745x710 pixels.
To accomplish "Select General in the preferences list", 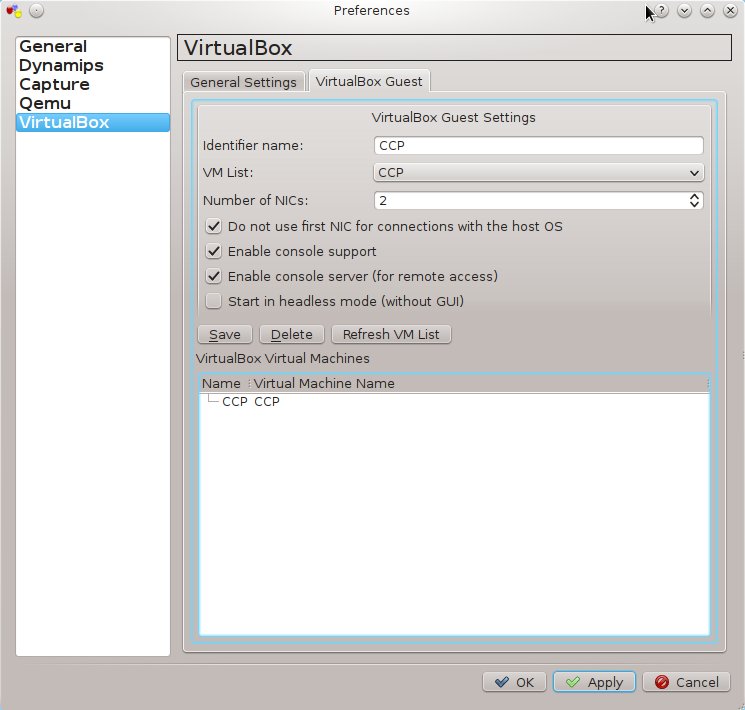I will 93,46.
